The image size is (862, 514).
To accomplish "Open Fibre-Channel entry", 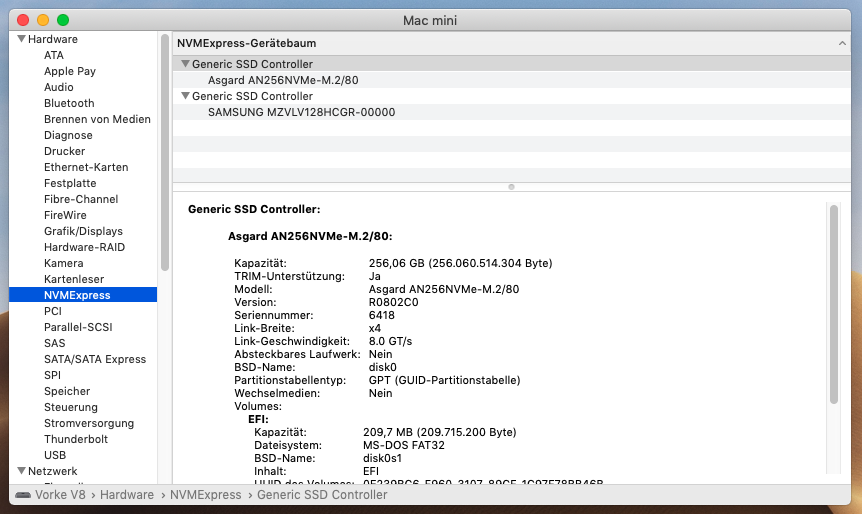I will (81, 199).
